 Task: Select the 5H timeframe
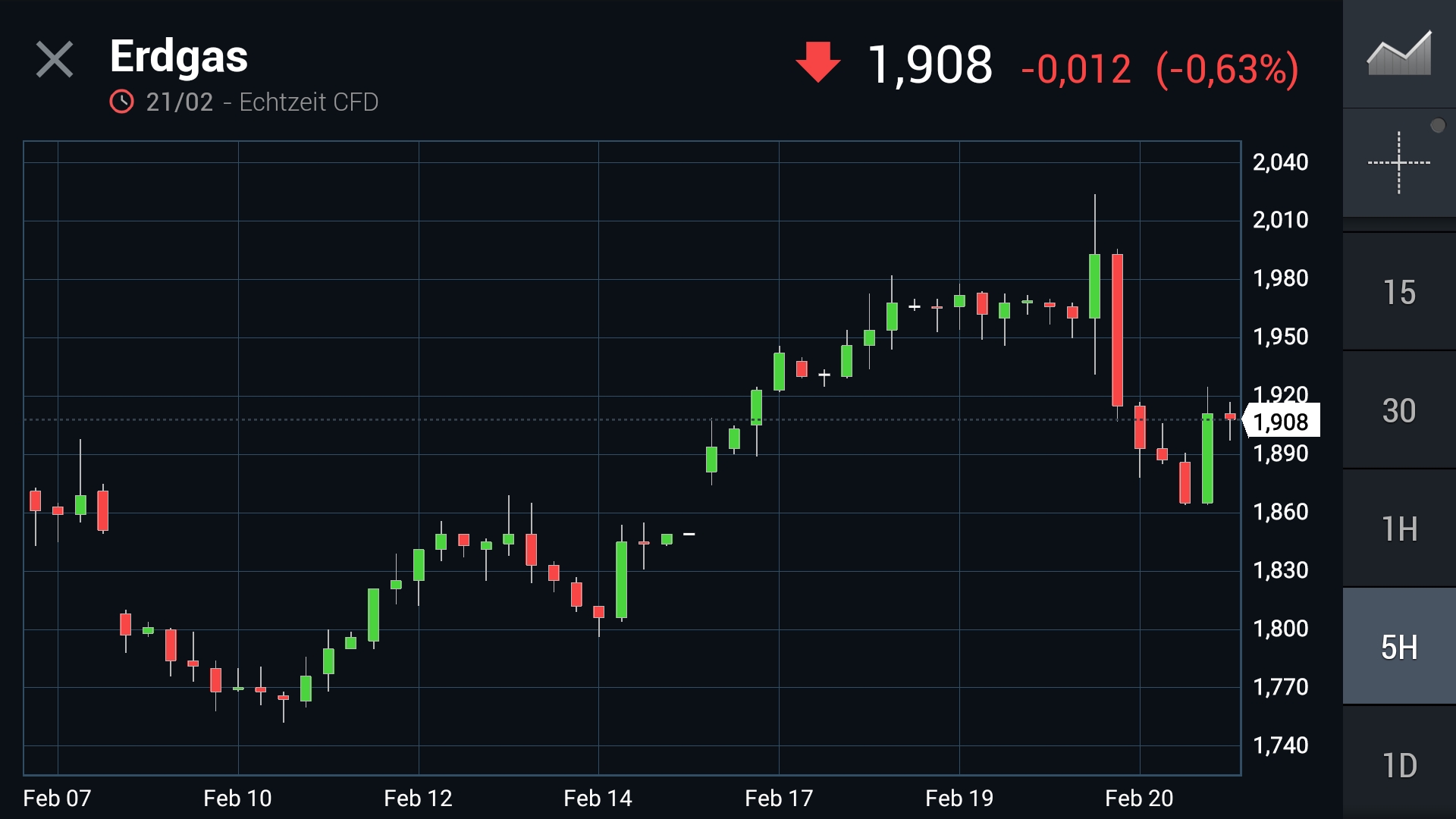[x=1398, y=648]
